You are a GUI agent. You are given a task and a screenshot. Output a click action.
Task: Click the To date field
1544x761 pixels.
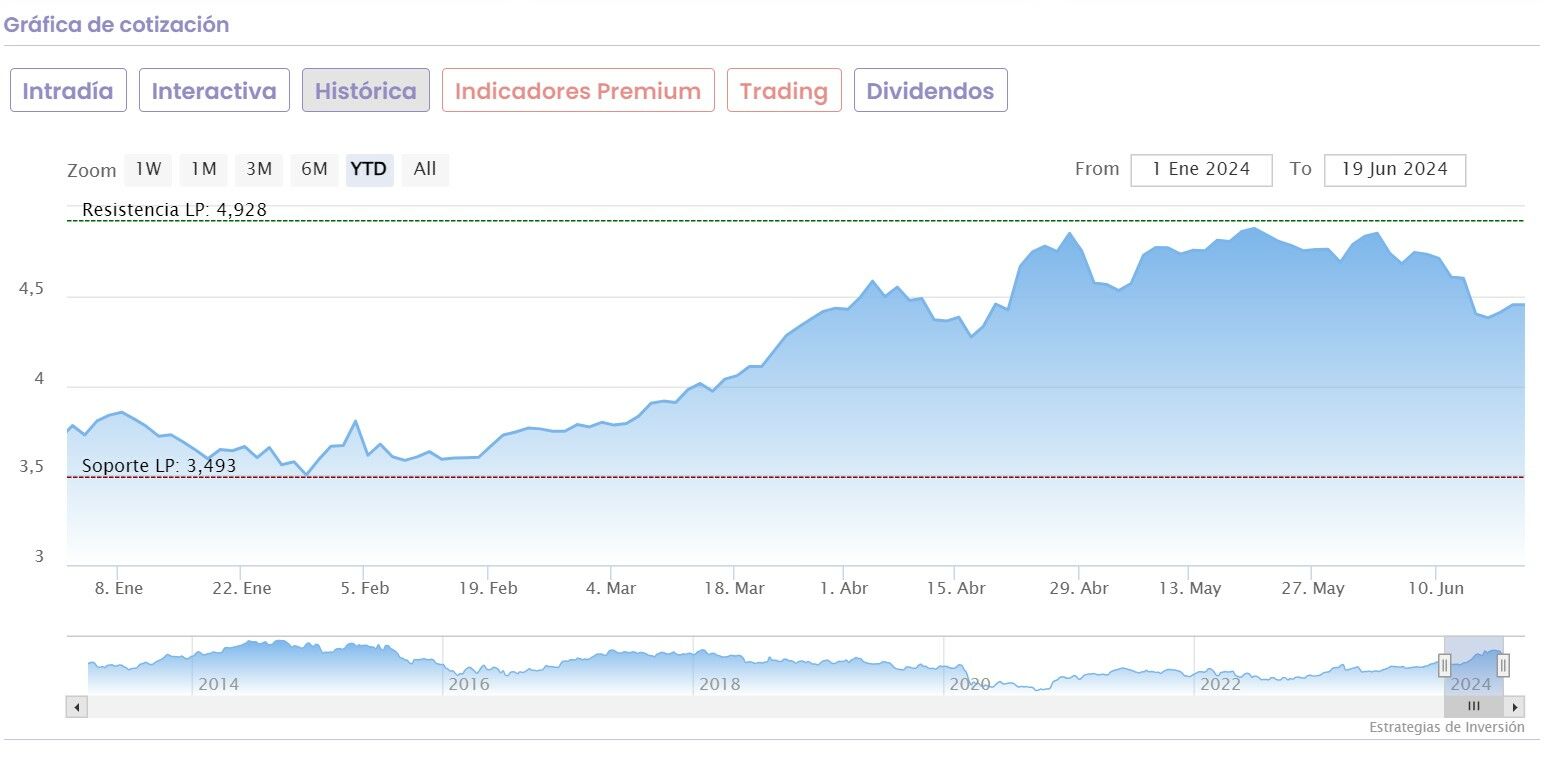point(1394,170)
